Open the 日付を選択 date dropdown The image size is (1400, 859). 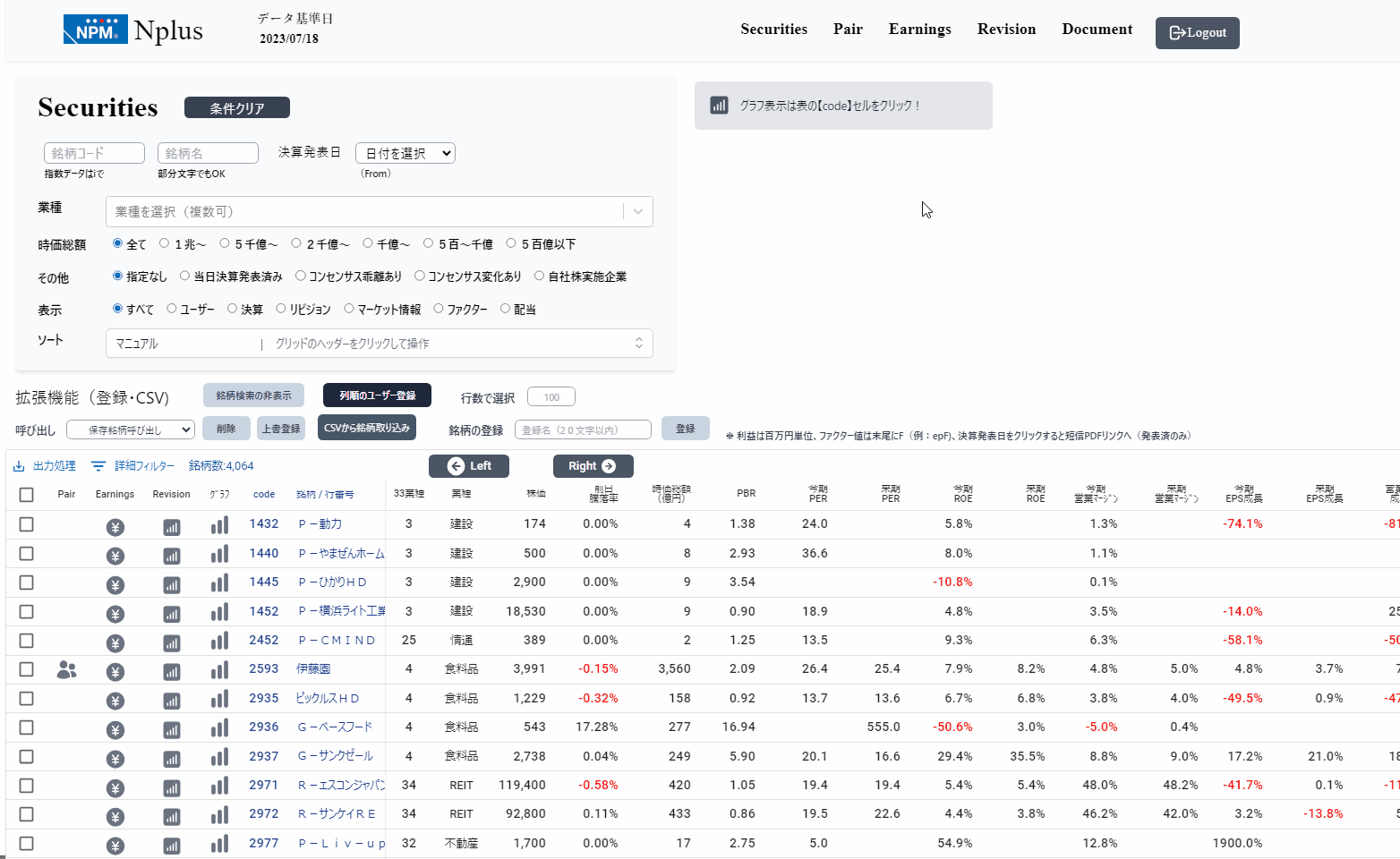tap(405, 153)
